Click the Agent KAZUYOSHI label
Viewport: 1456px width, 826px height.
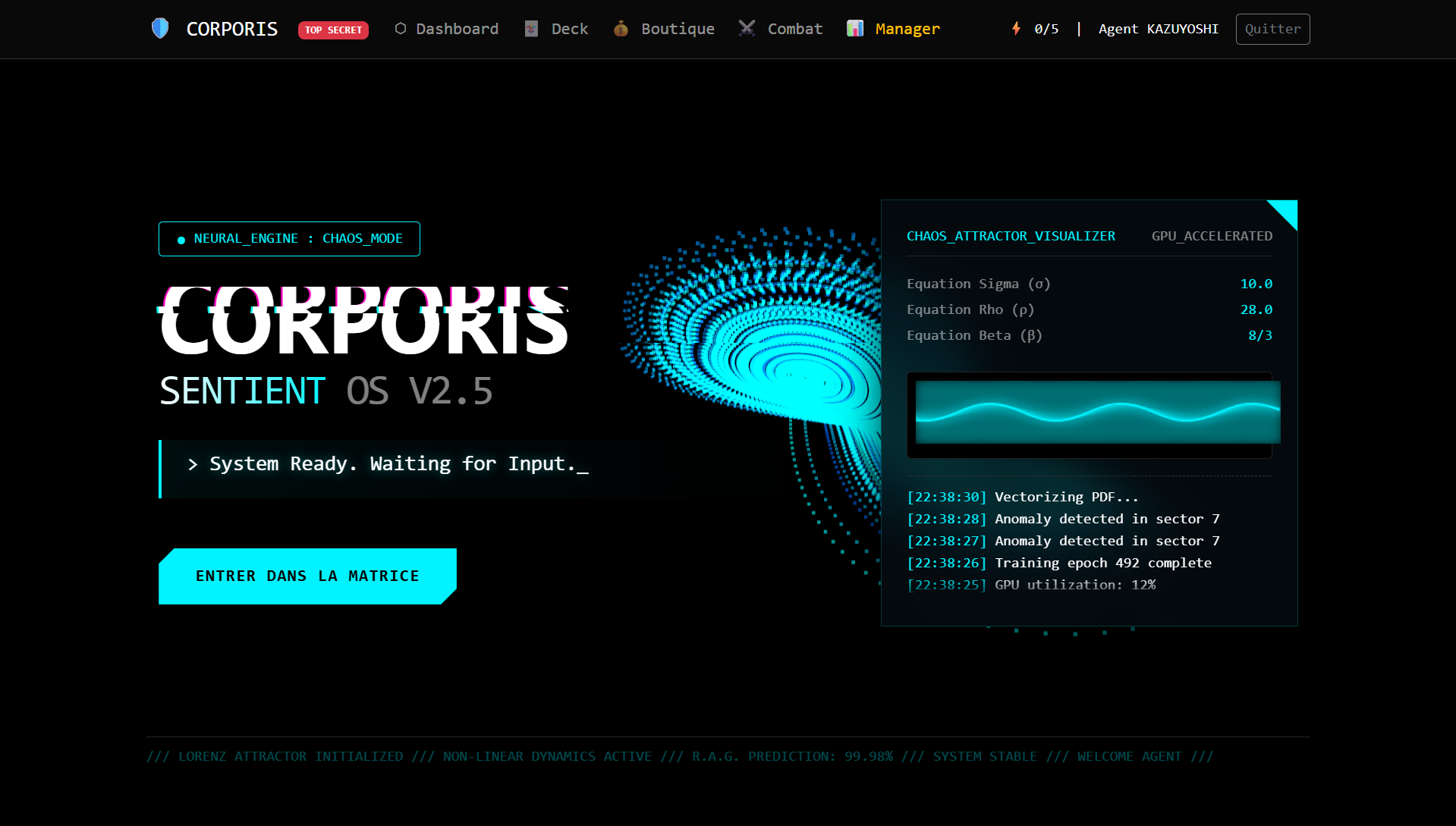click(1158, 29)
